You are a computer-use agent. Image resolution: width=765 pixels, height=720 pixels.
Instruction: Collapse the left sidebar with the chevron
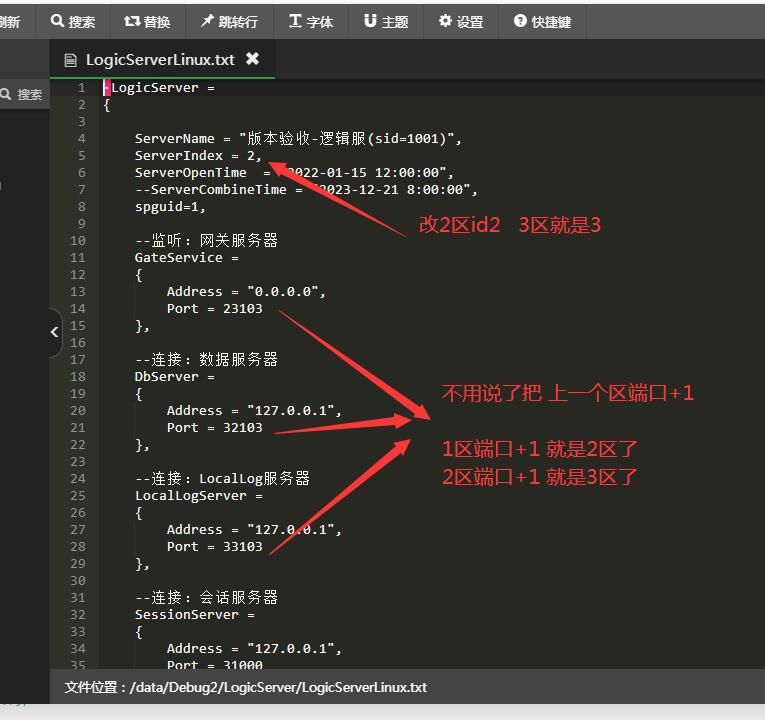tap(55, 332)
